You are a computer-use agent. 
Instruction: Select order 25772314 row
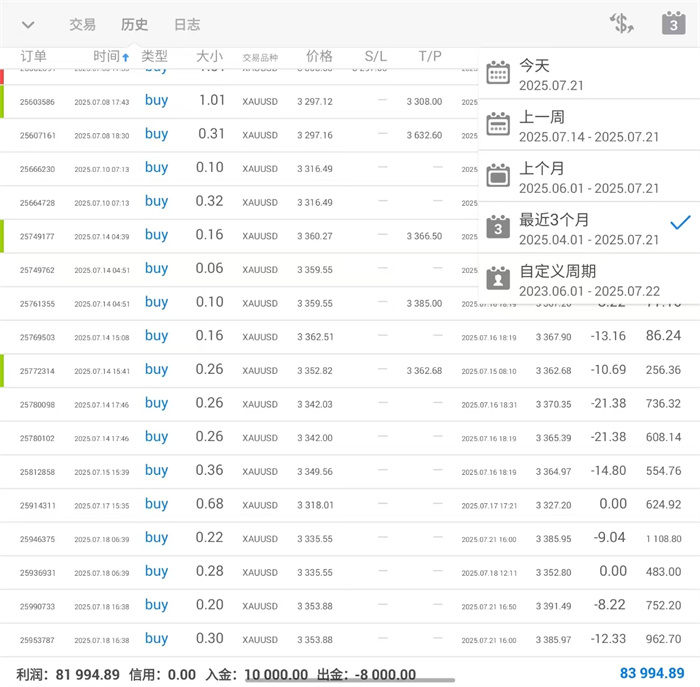(350, 371)
